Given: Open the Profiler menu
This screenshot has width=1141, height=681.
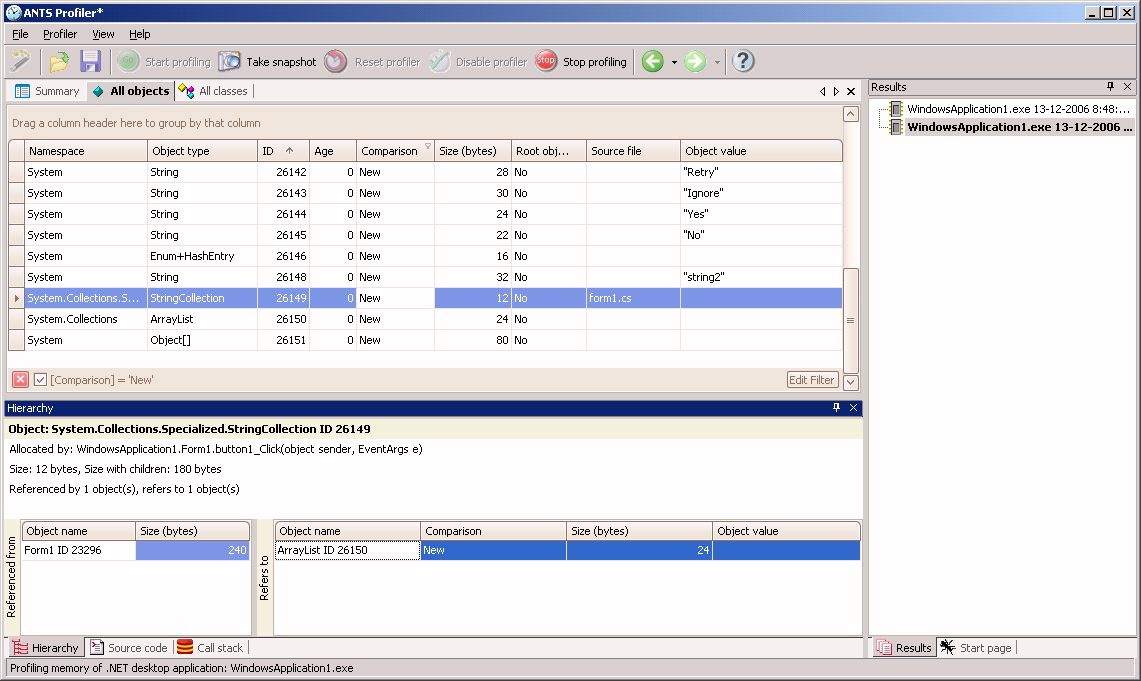Looking at the screenshot, I should (60, 34).
